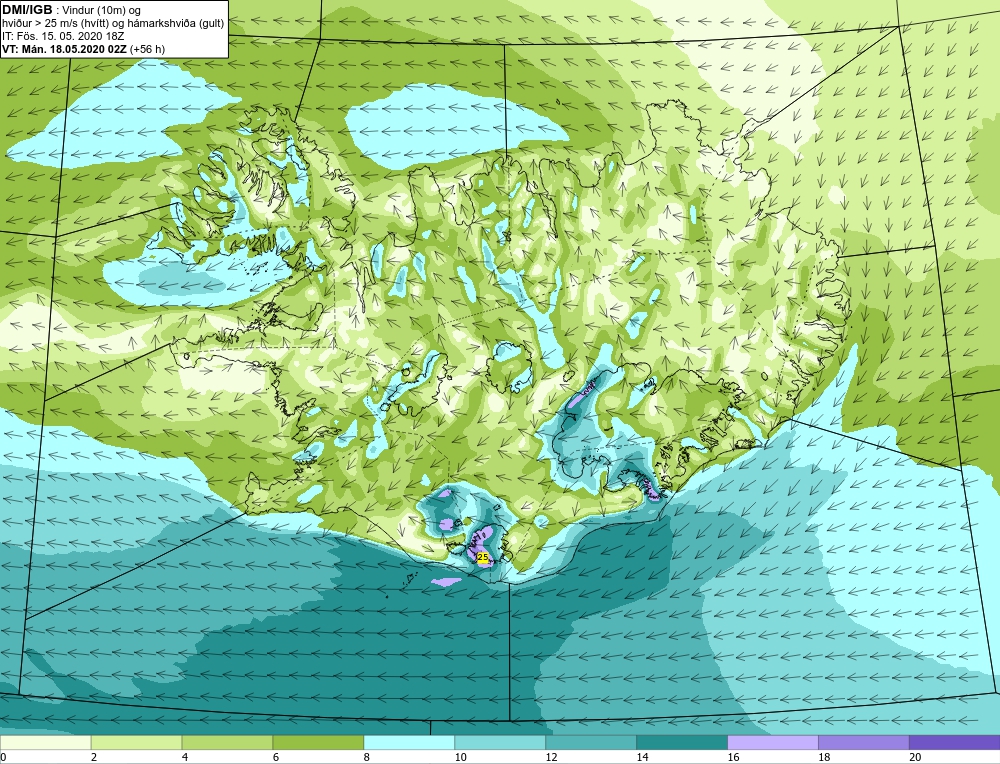Click legend scale label 16

click(x=733, y=757)
